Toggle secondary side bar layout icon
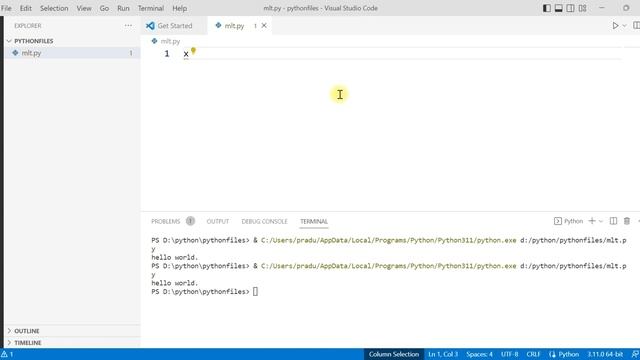The width and height of the screenshot is (640, 360). click(x=570, y=8)
